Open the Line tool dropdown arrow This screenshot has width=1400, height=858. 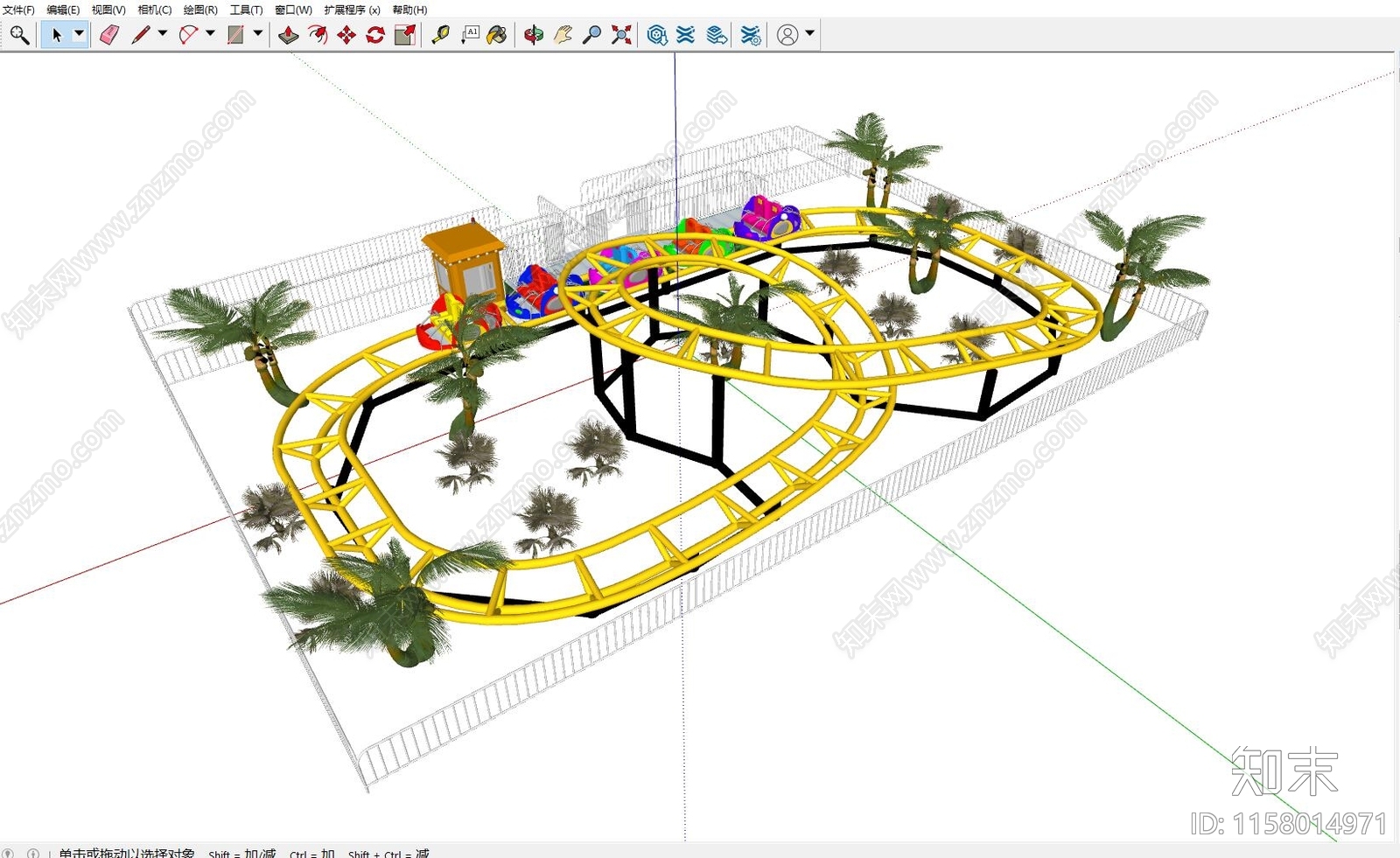tap(163, 34)
